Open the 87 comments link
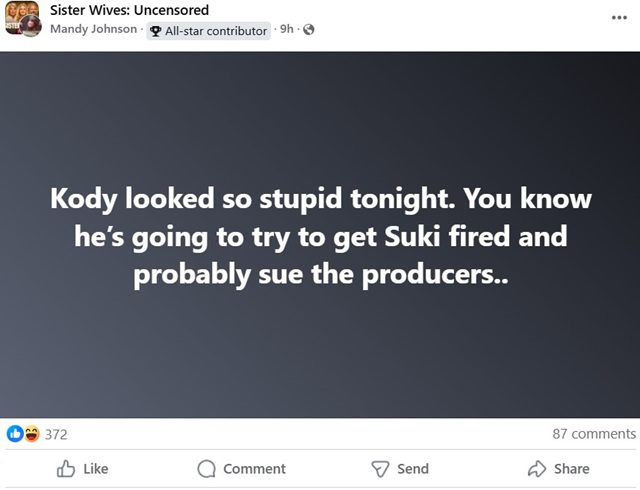640x490 pixels. point(593,434)
